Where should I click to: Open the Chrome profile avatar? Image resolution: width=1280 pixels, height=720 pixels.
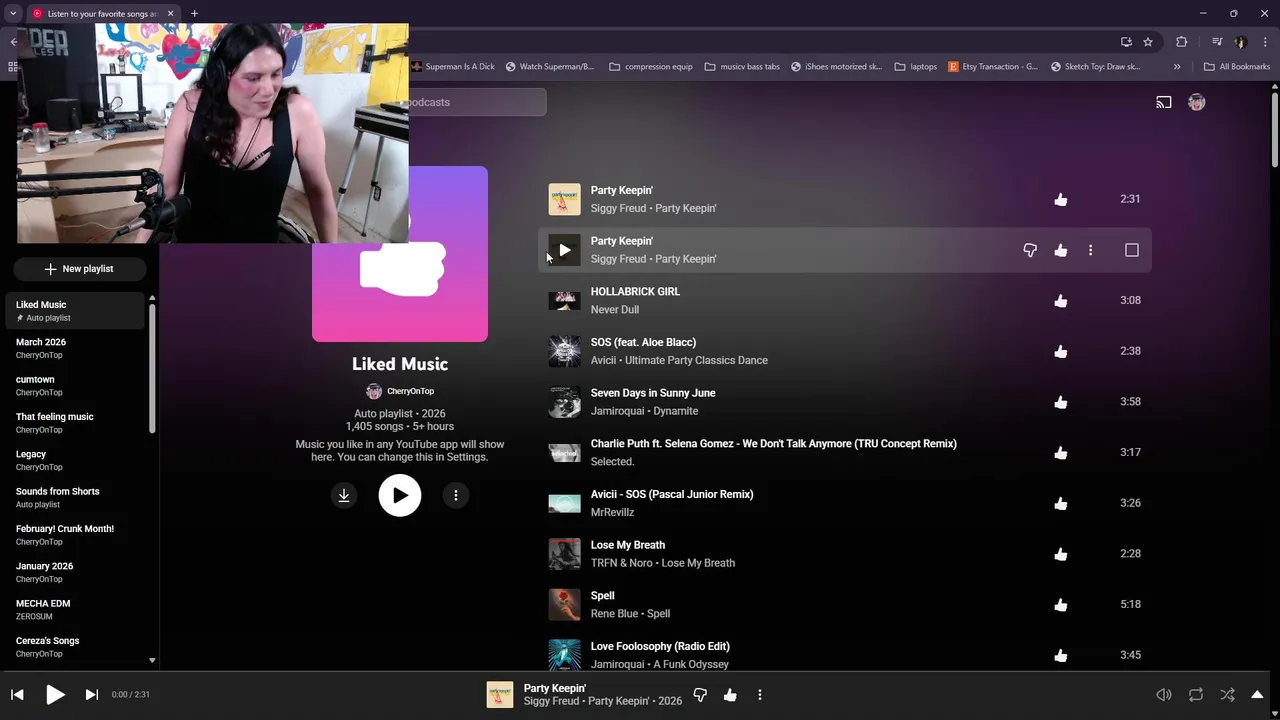[1241, 42]
